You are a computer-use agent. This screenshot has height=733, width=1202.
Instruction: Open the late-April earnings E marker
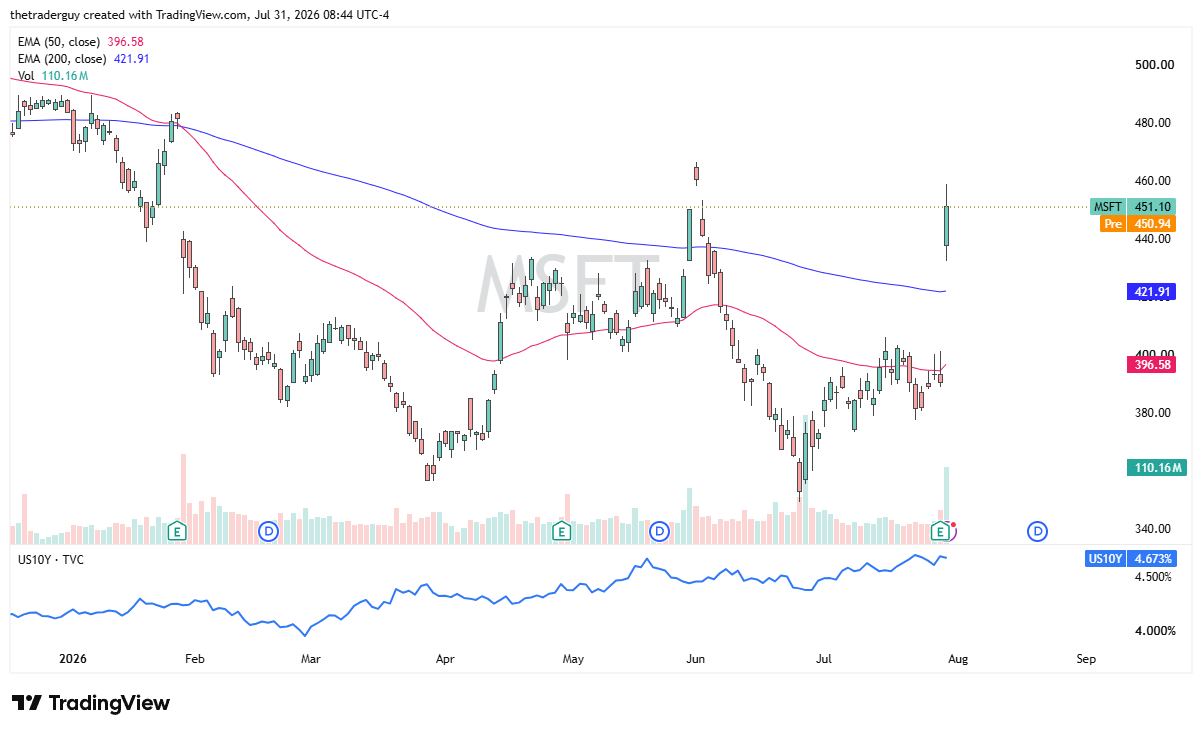[x=561, y=531]
